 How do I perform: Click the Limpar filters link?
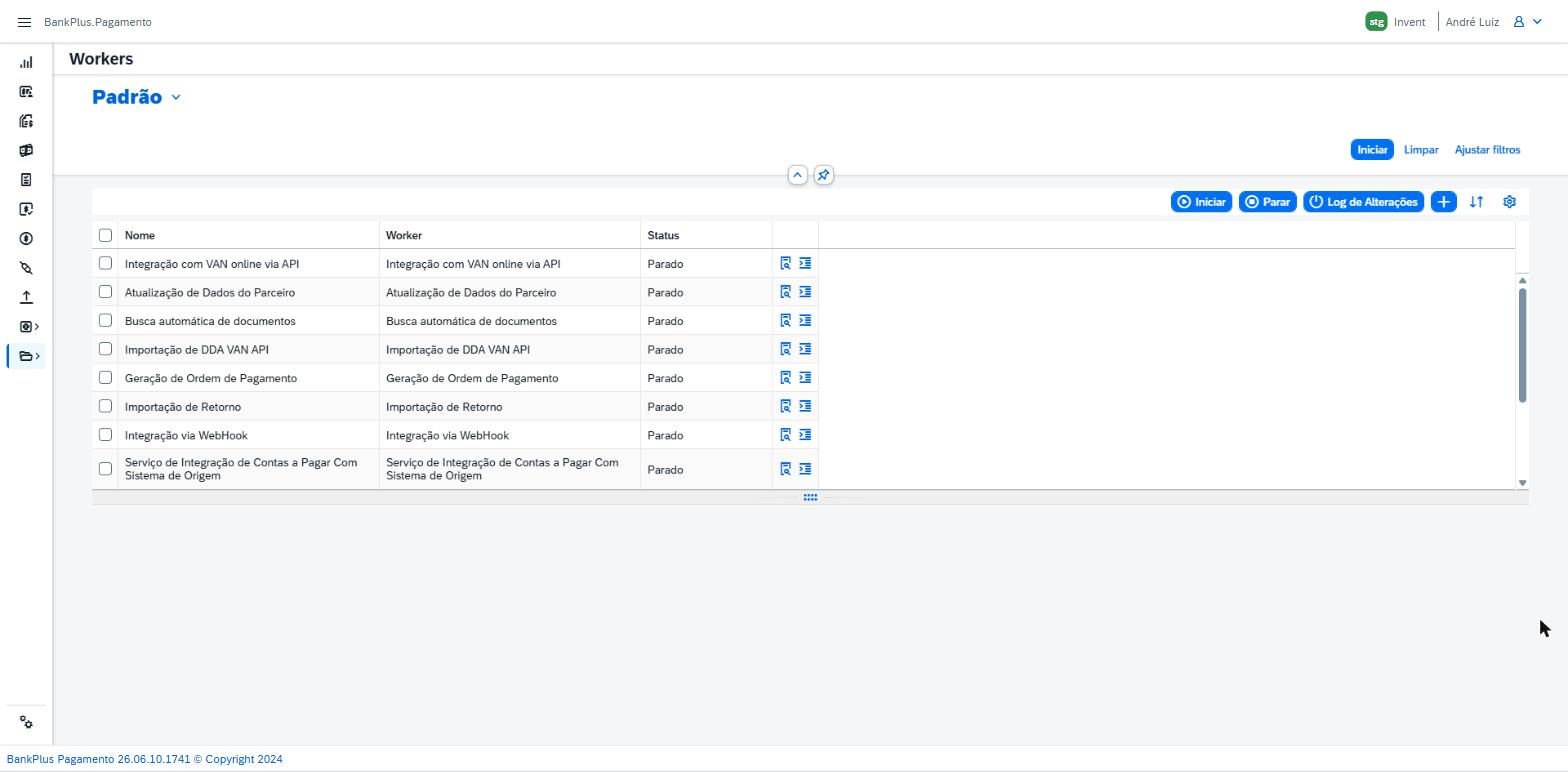[x=1421, y=150]
